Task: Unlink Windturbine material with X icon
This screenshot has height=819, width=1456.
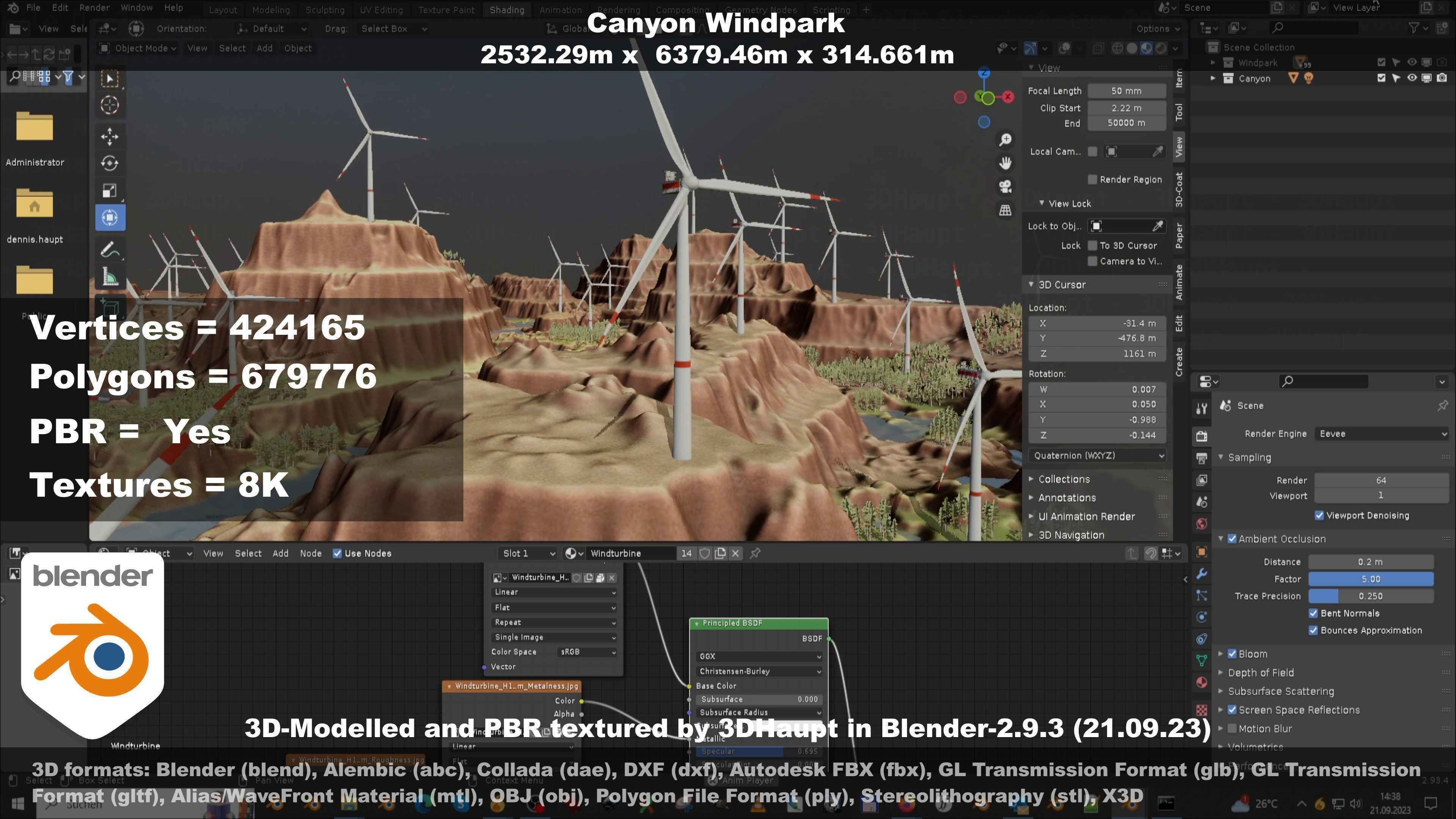Action: pos(735,553)
